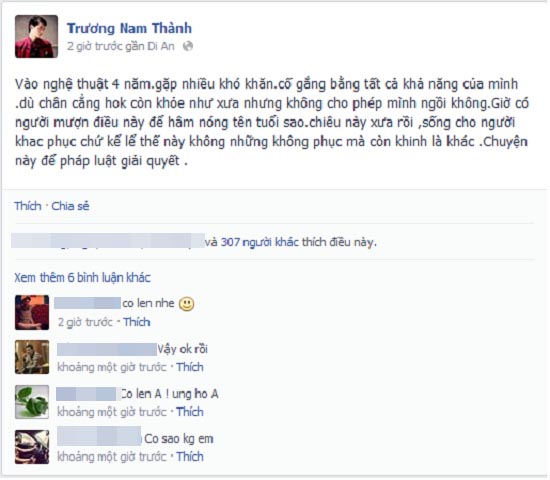Click avatar of the 'co len nhe' commenter
The height and width of the screenshot is (480, 550).
click(32, 313)
